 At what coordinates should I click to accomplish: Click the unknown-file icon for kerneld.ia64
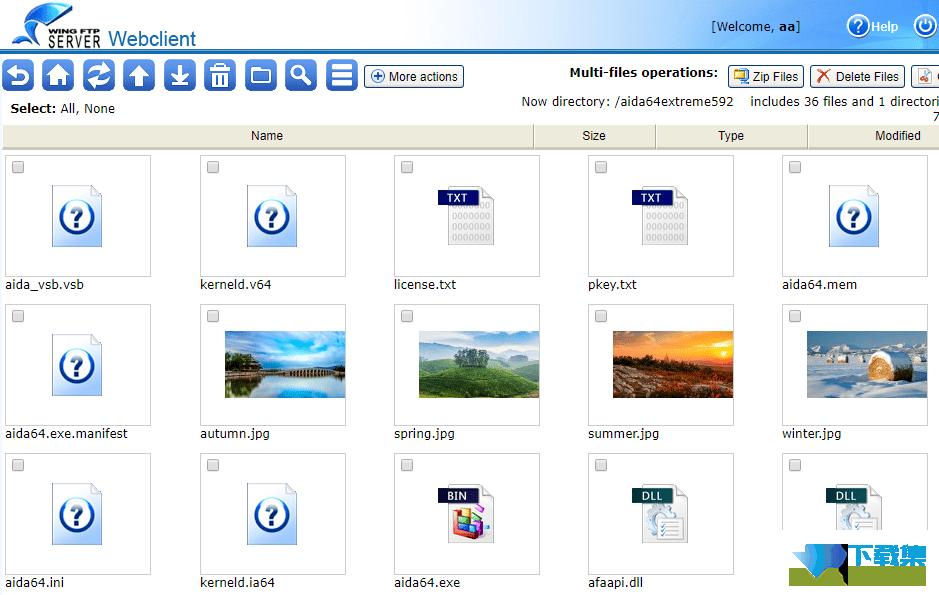click(272, 514)
